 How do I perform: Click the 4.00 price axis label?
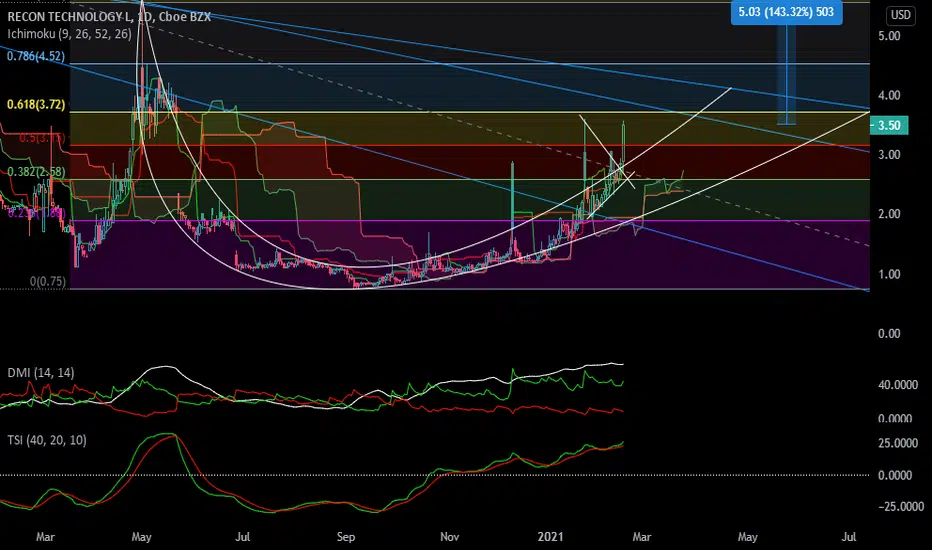coord(889,95)
